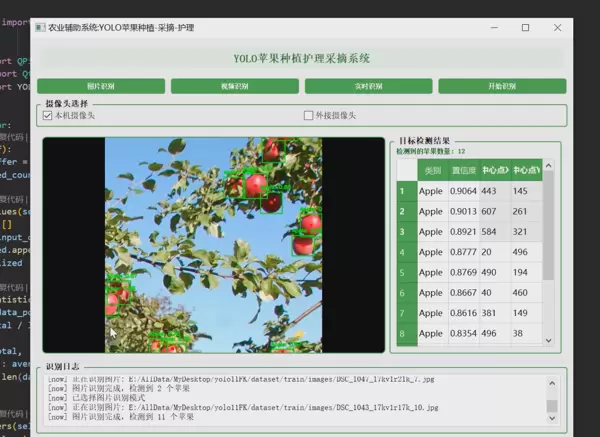600x437 pixels.
Task: Select the 置信度 confidence column header
Action: [x=463, y=170]
